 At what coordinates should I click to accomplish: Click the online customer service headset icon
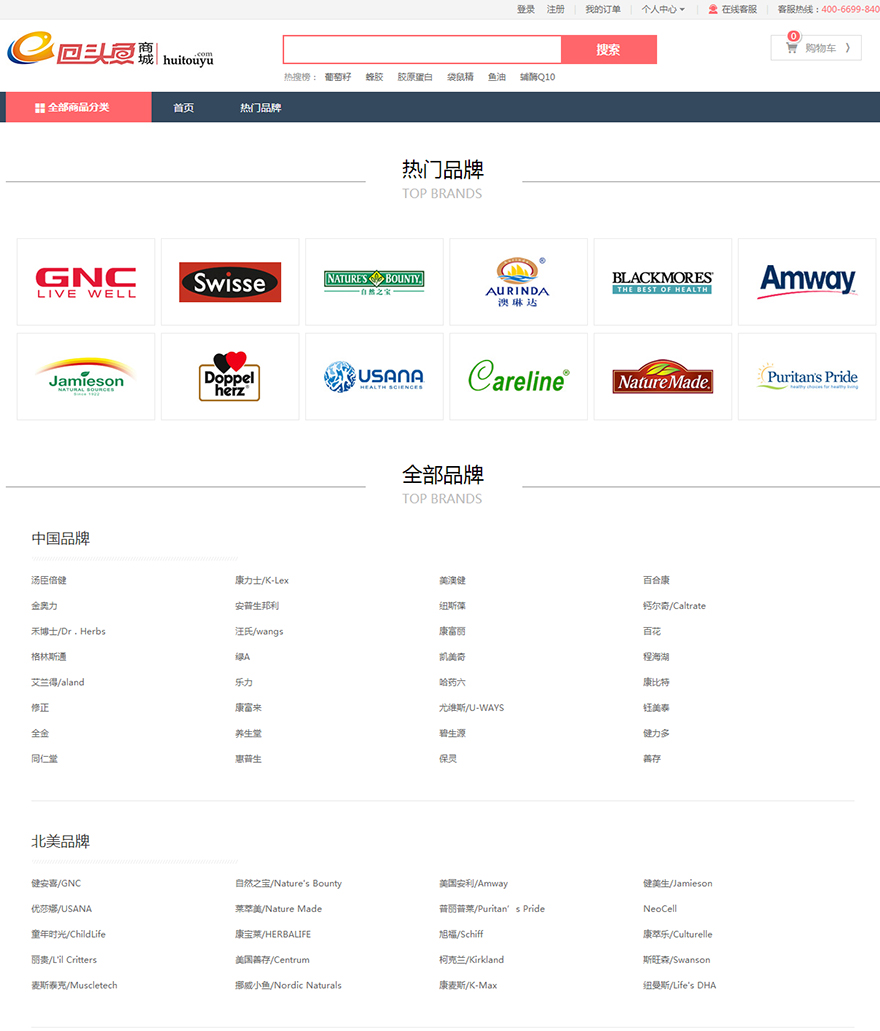point(713,9)
